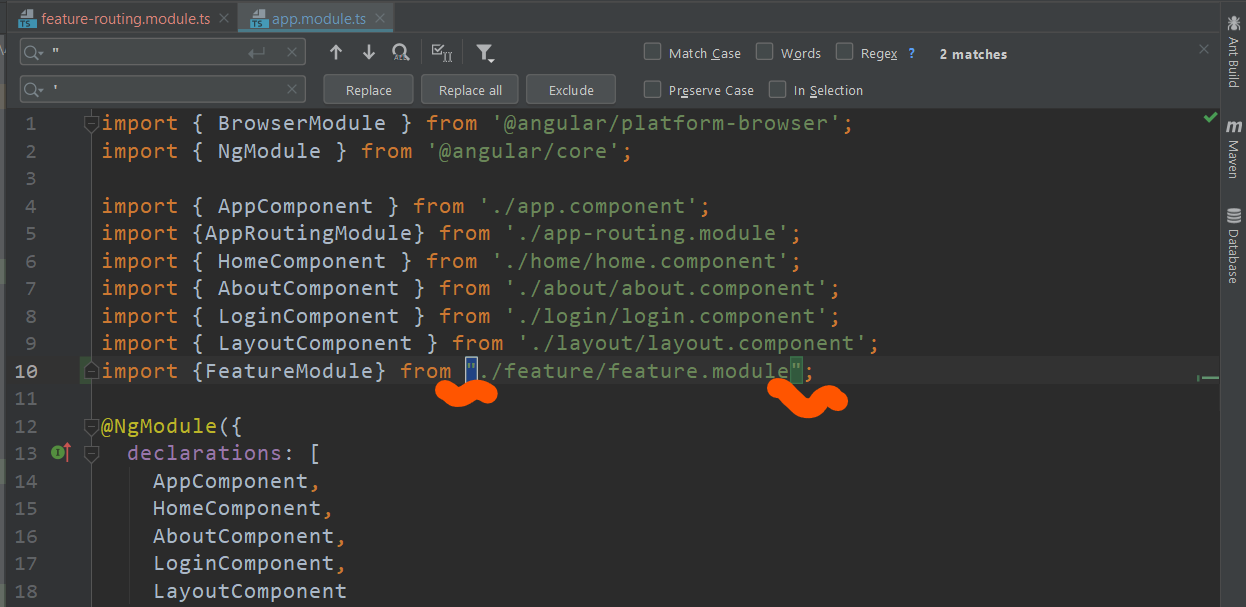The height and width of the screenshot is (607, 1246).
Task: Open the search history magnifier dropdown
Action: [x=35, y=53]
